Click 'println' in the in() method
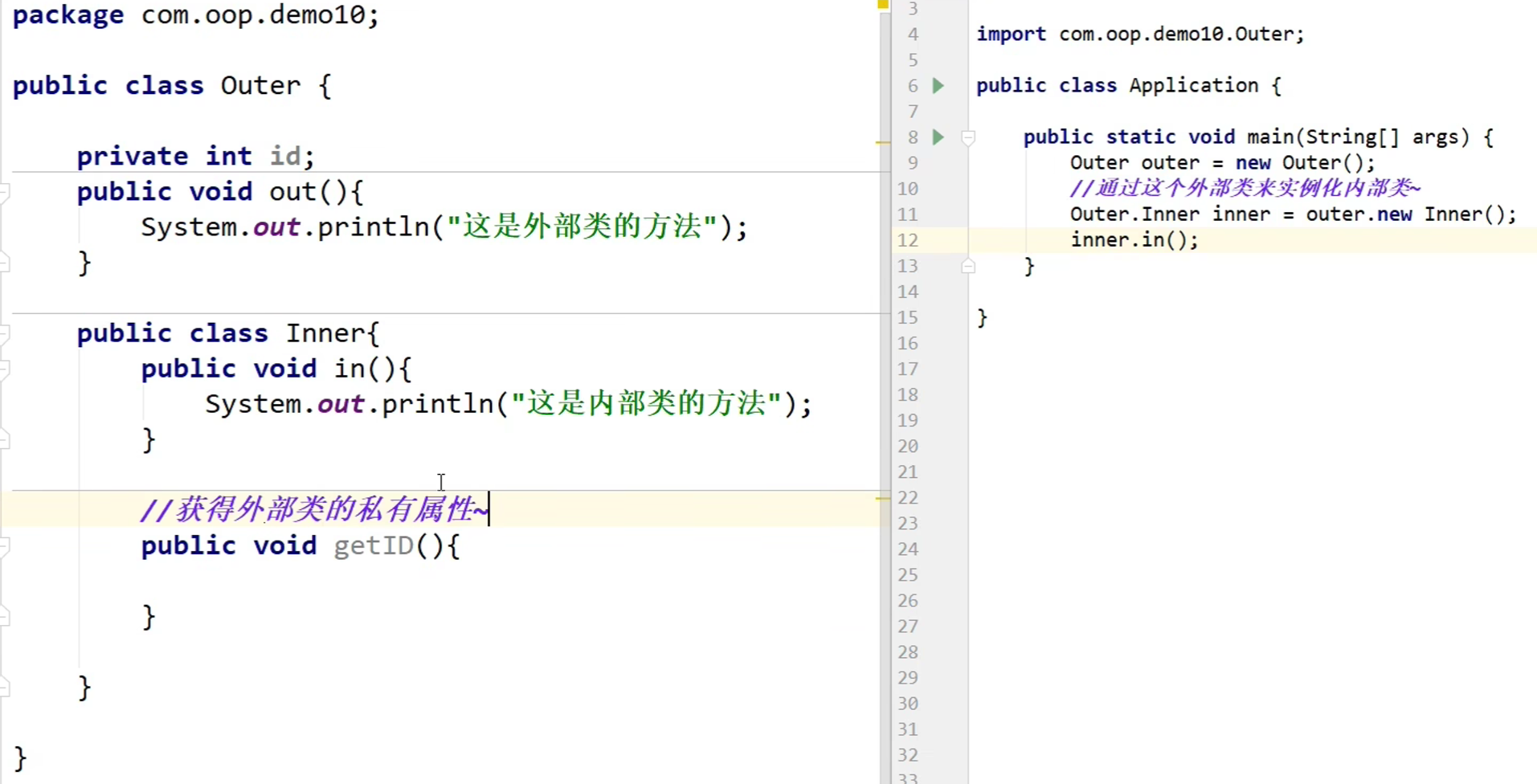The image size is (1537, 784). tap(438, 403)
